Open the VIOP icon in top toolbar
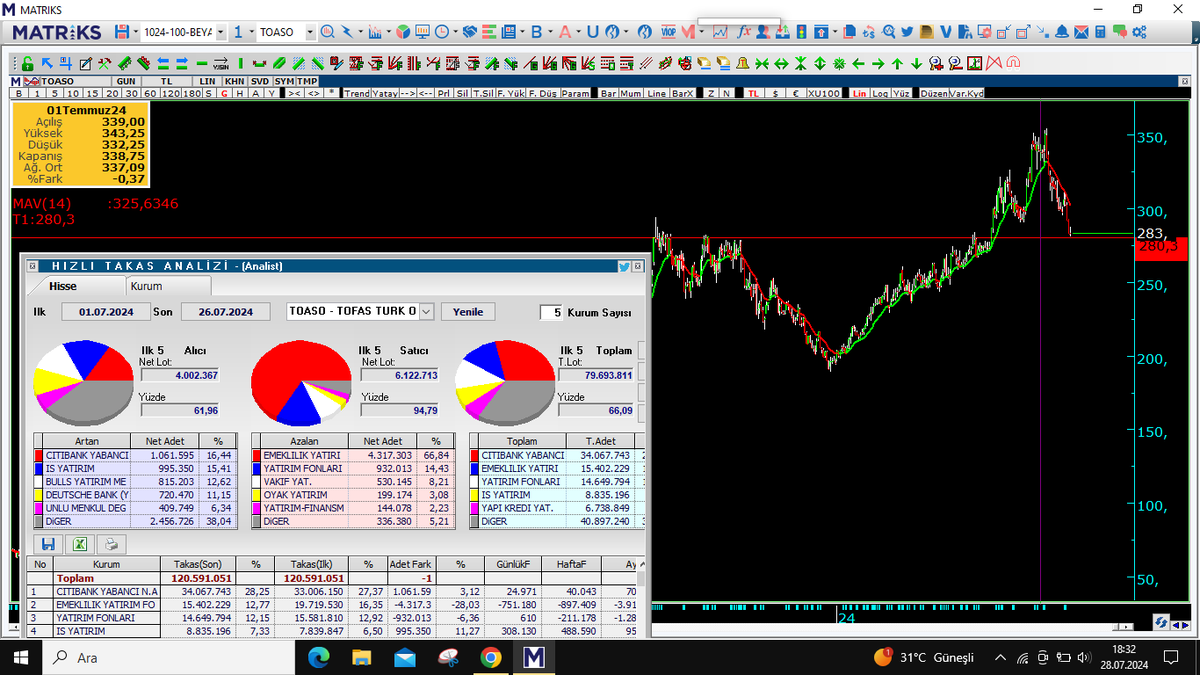 668,32
